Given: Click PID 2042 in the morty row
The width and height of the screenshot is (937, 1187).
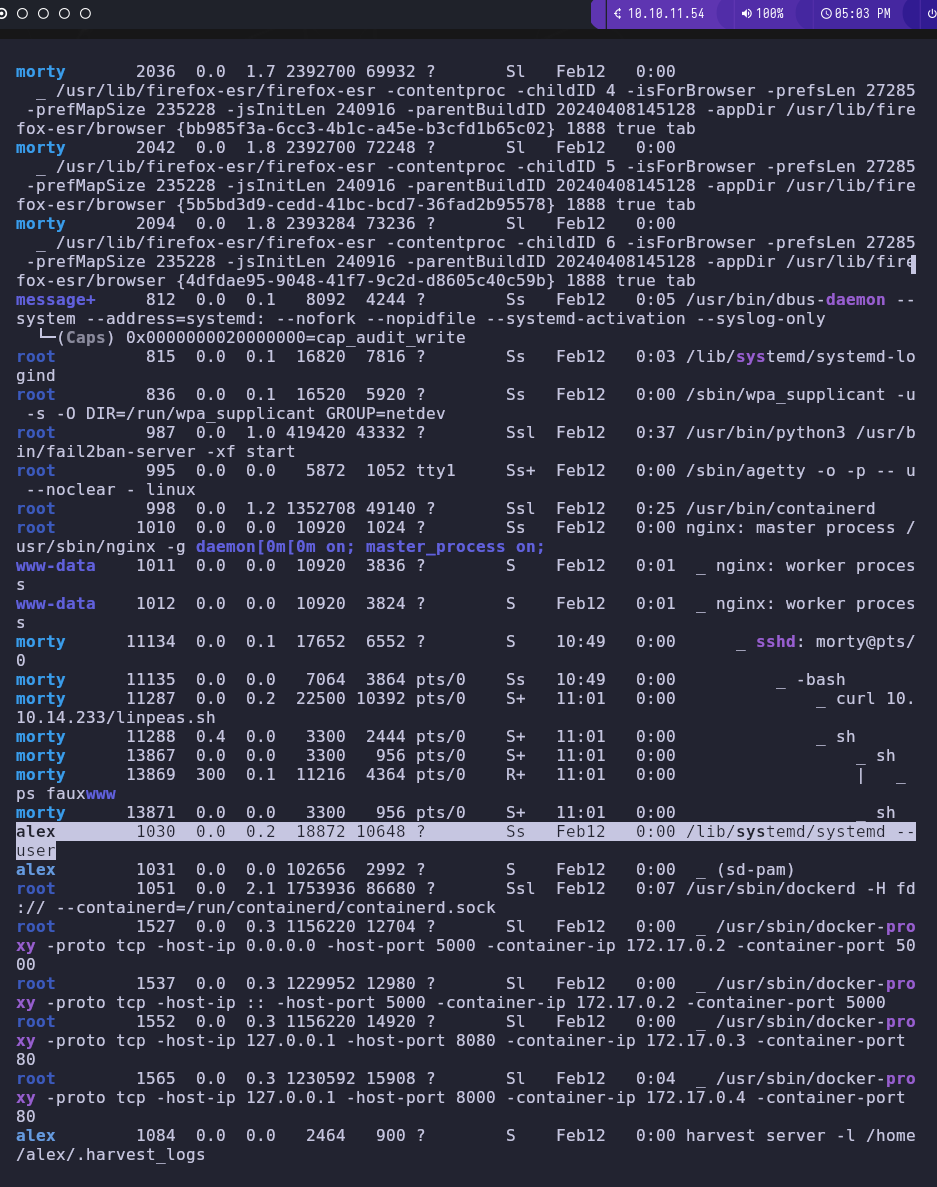Looking at the screenshot, I should click(x=155, y=148).
